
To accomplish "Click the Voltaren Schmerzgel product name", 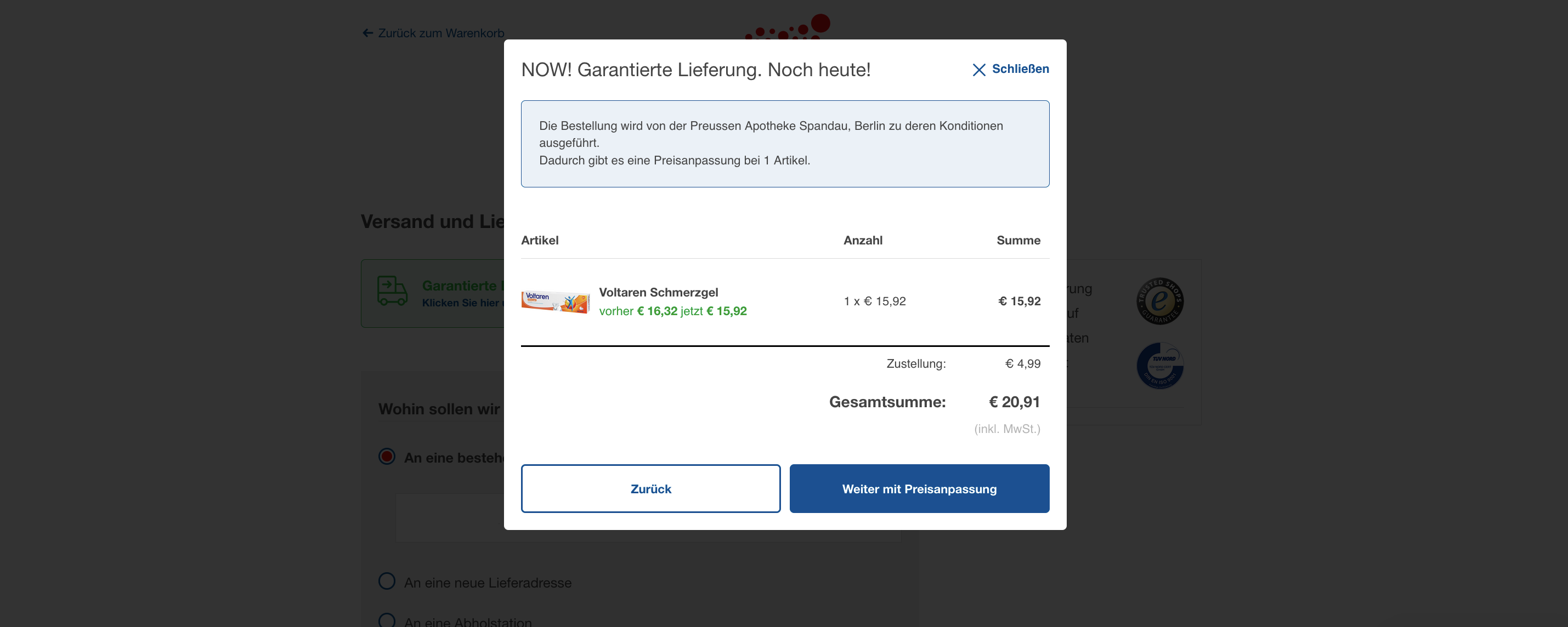I will click(658, 292).
